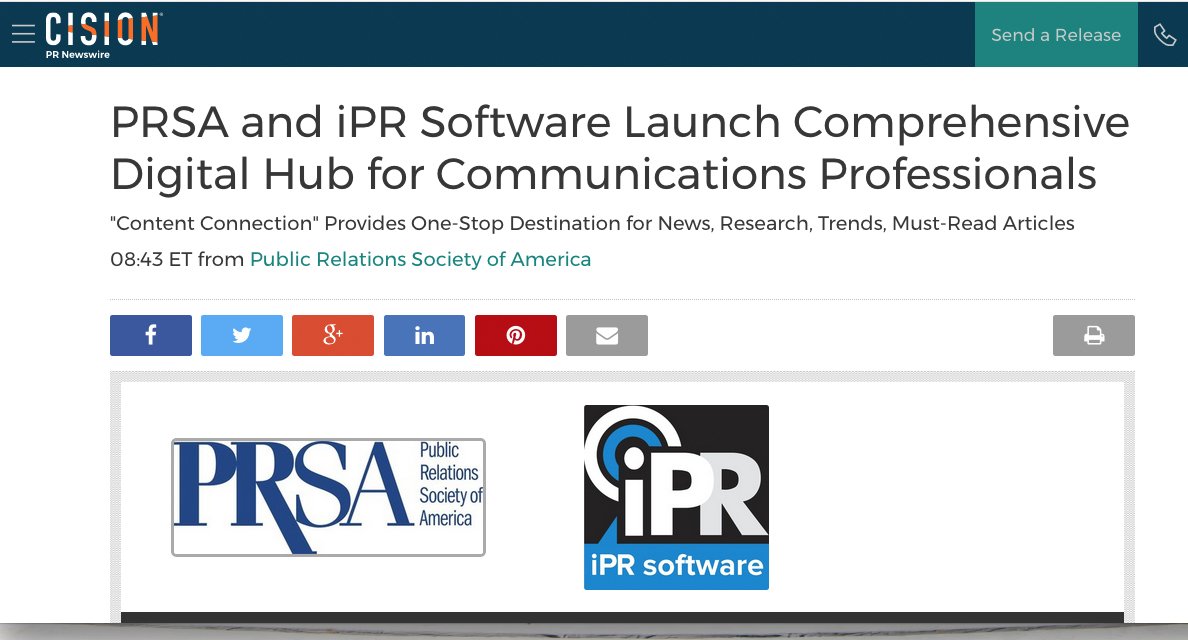
Task: Pin the article on Pinterest
Action: pyautogui.click(x=516, y=336)
